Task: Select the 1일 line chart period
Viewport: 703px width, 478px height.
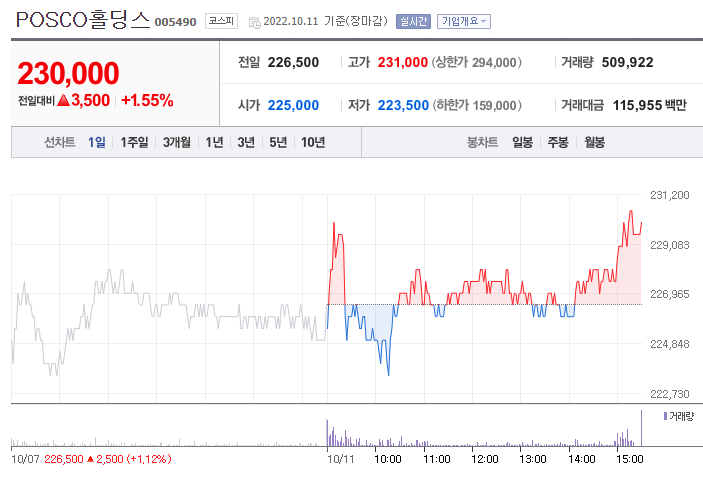Action: coord(97,142)
